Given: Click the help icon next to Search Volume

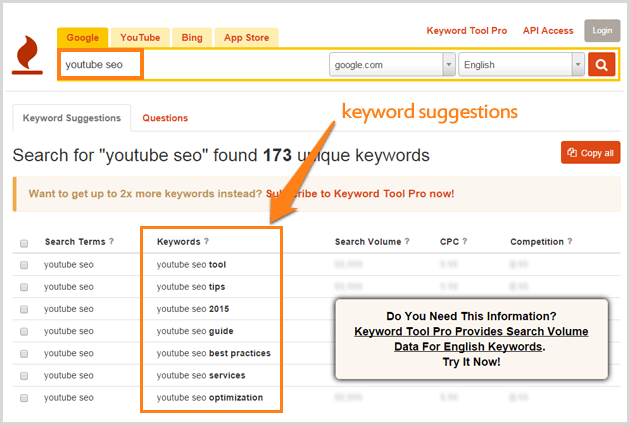Looking at the screenshot, I should 407,241.
